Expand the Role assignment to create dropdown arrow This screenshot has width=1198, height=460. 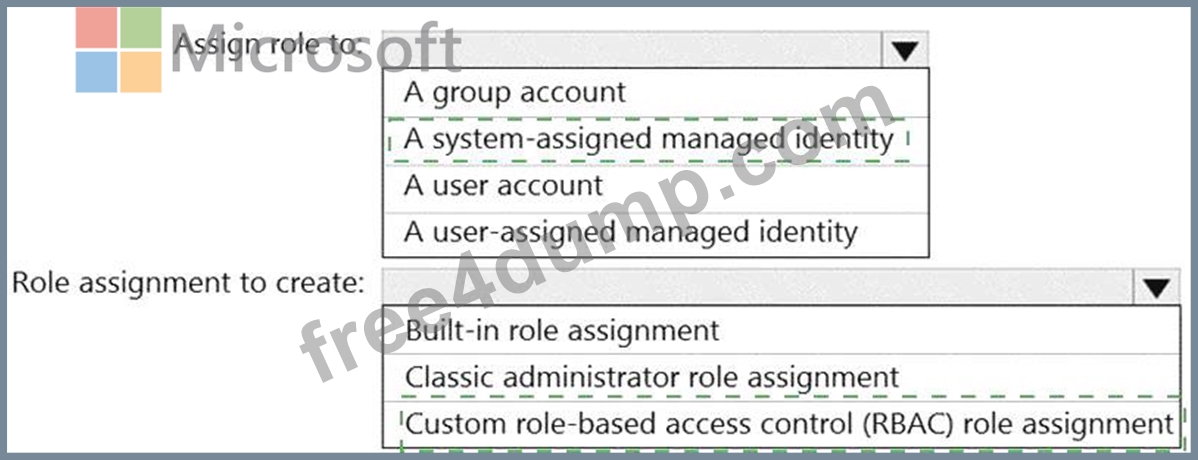[1157, 287]
